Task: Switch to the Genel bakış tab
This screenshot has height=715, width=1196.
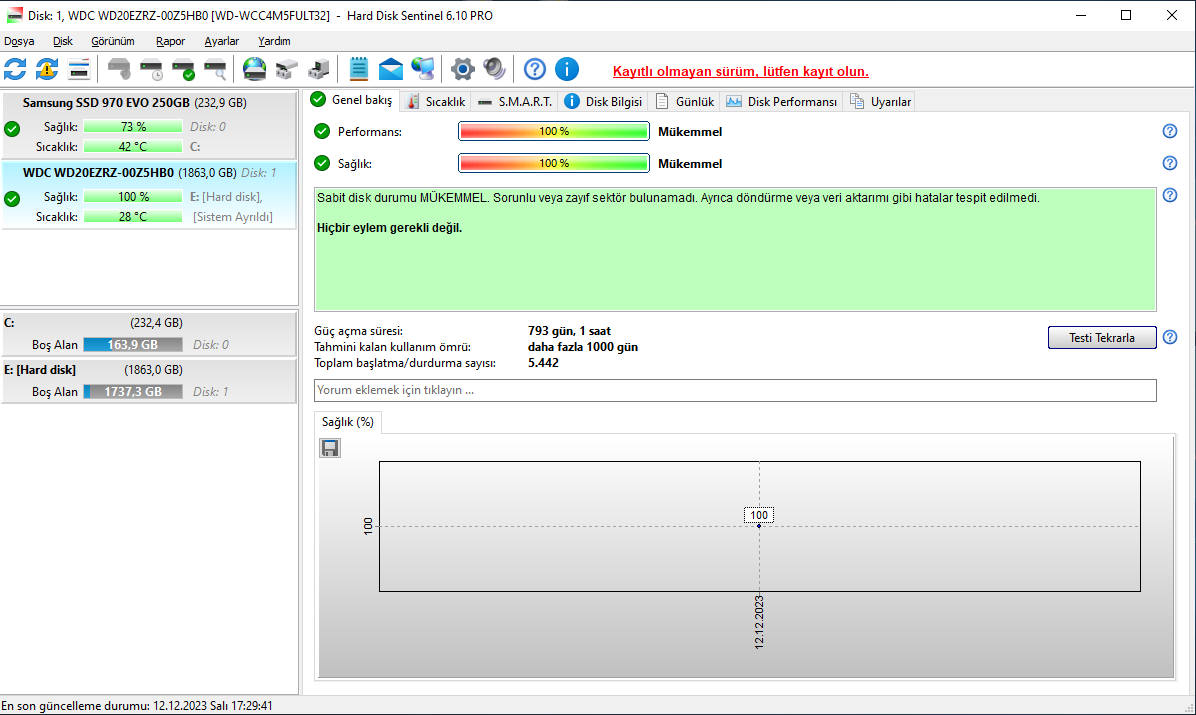Action: [352, 100]
